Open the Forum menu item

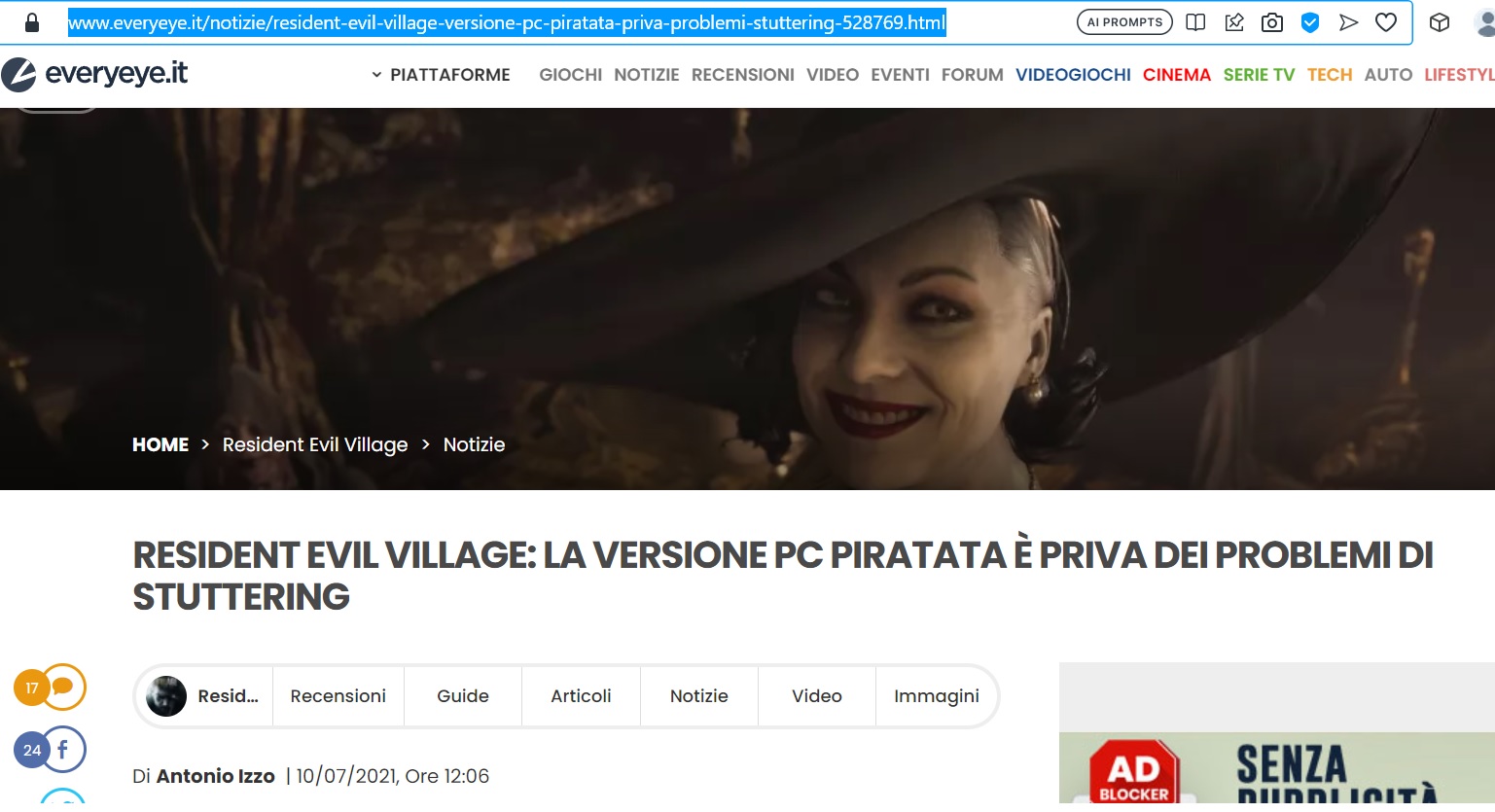[x=973, y=75]
